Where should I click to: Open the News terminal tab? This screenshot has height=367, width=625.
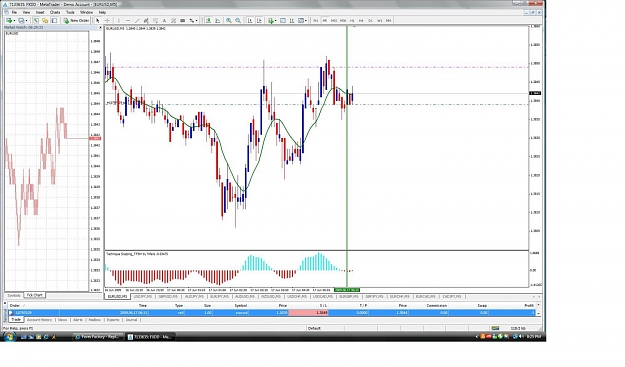coord(63,320)
